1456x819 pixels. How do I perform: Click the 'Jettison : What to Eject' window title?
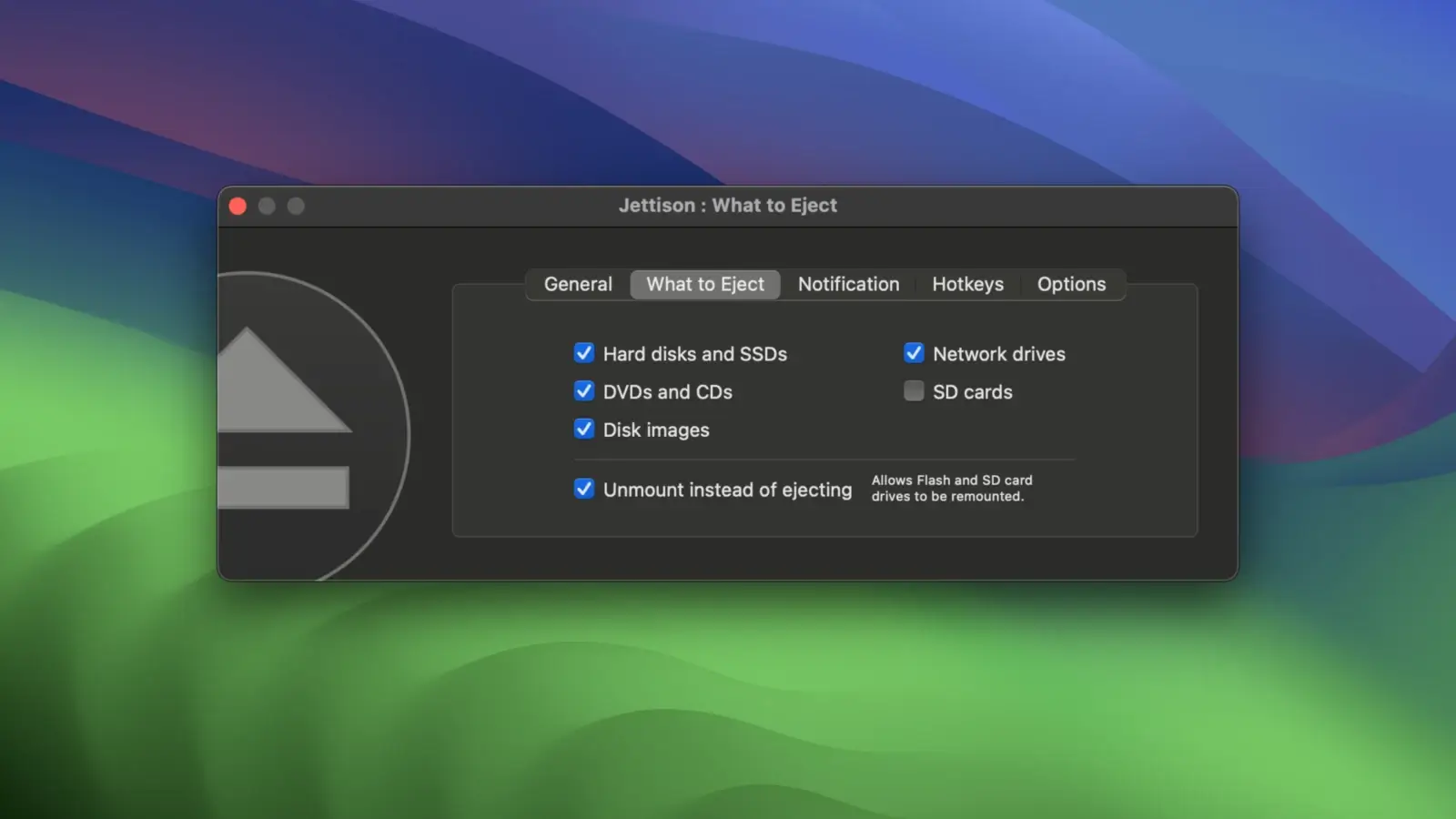coord(727,206)
